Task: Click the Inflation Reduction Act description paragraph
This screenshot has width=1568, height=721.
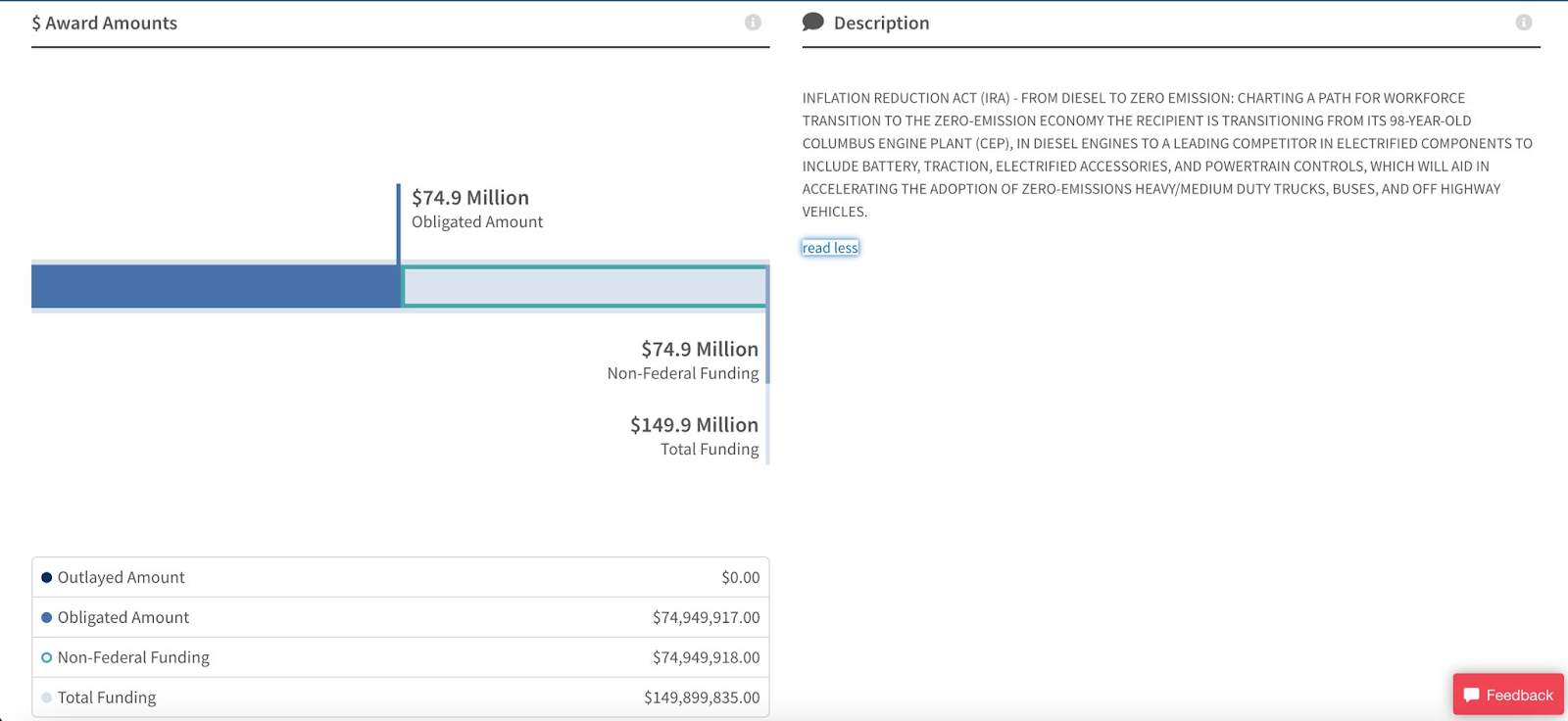Action: coord(1166,155)
